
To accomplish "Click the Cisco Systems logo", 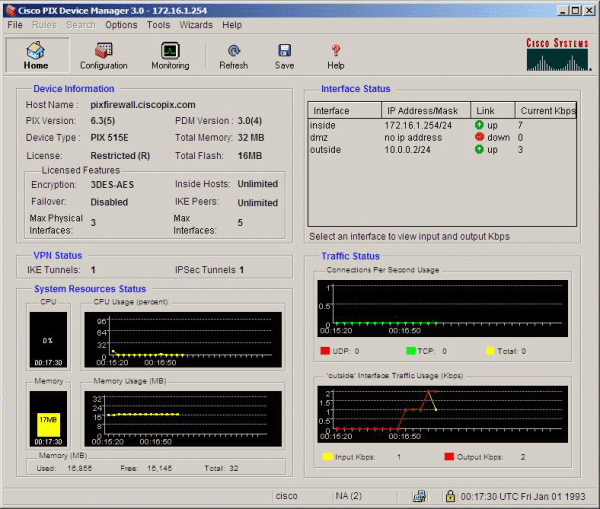I will click(557, 55).
